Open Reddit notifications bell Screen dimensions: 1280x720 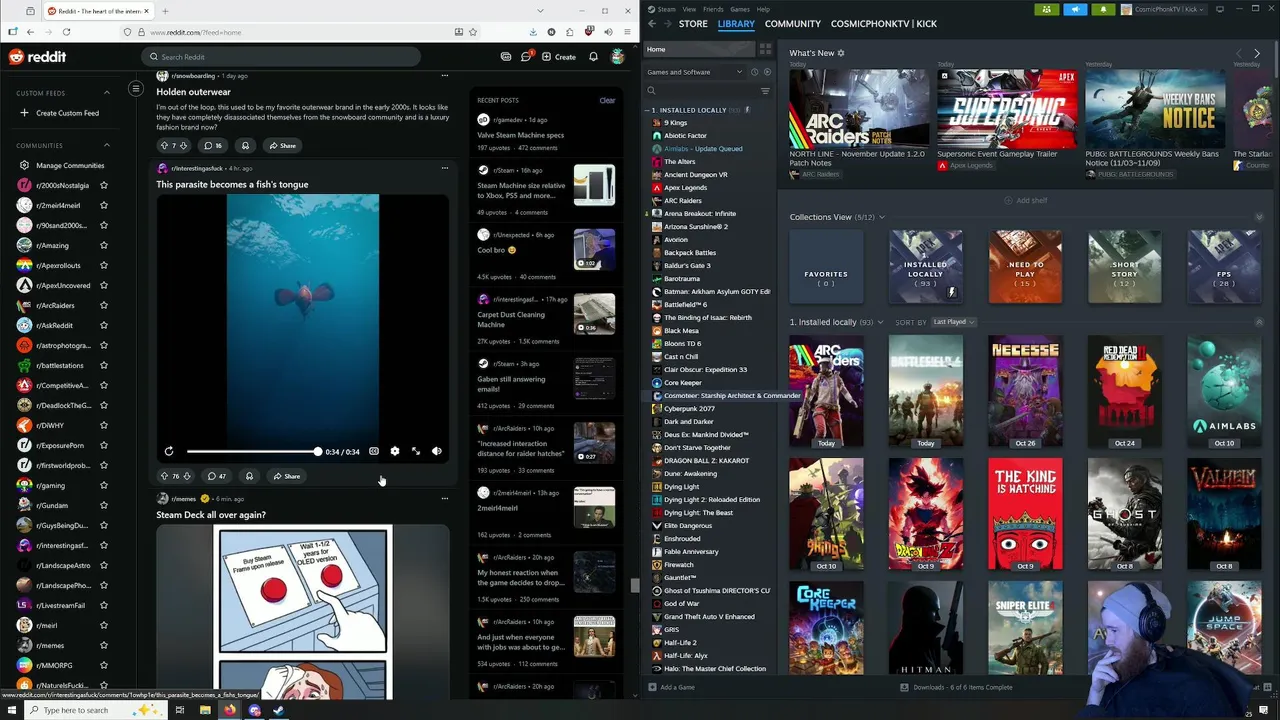click(x=593, y=57)
